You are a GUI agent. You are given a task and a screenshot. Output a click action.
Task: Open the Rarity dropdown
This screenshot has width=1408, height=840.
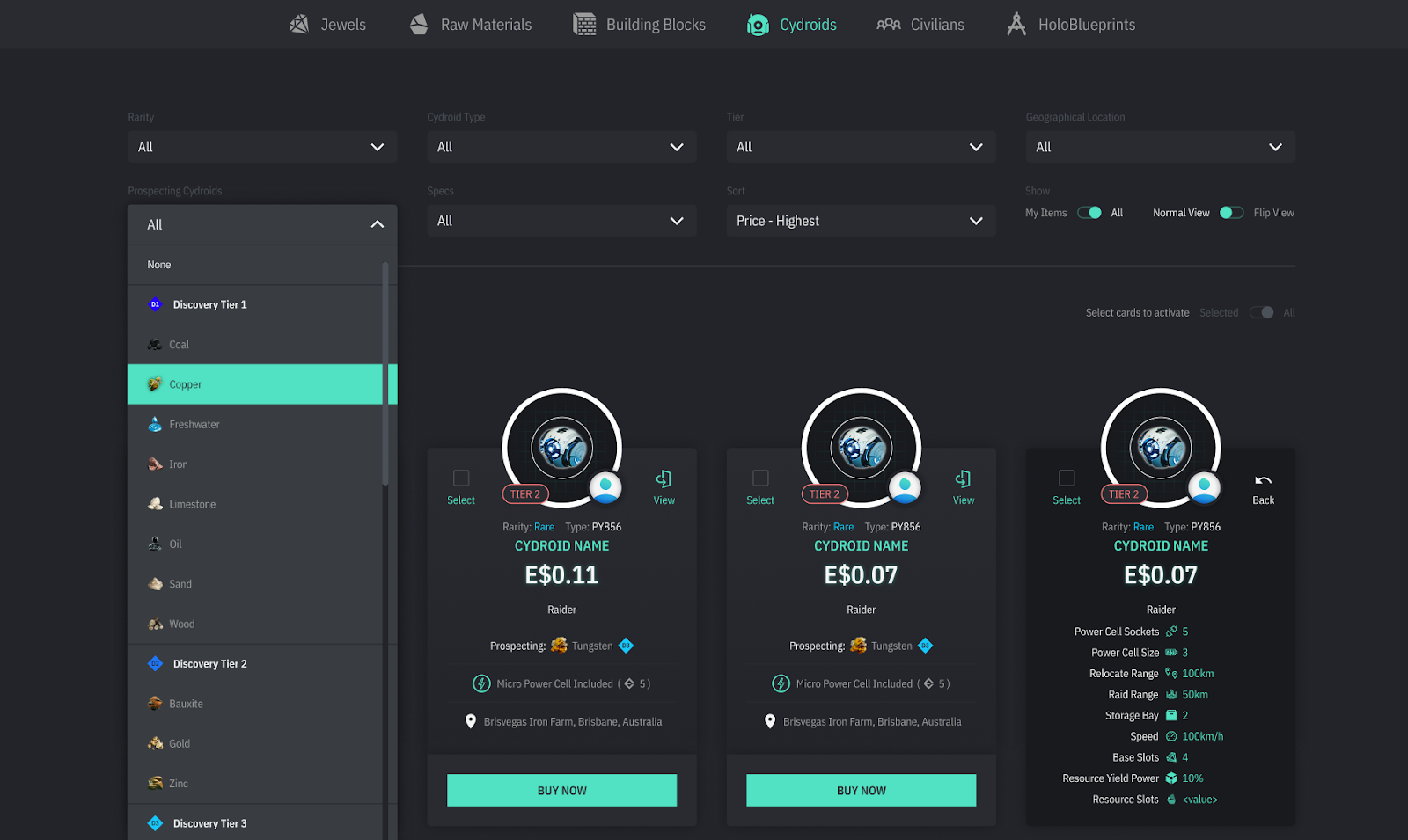click(262, 147)
